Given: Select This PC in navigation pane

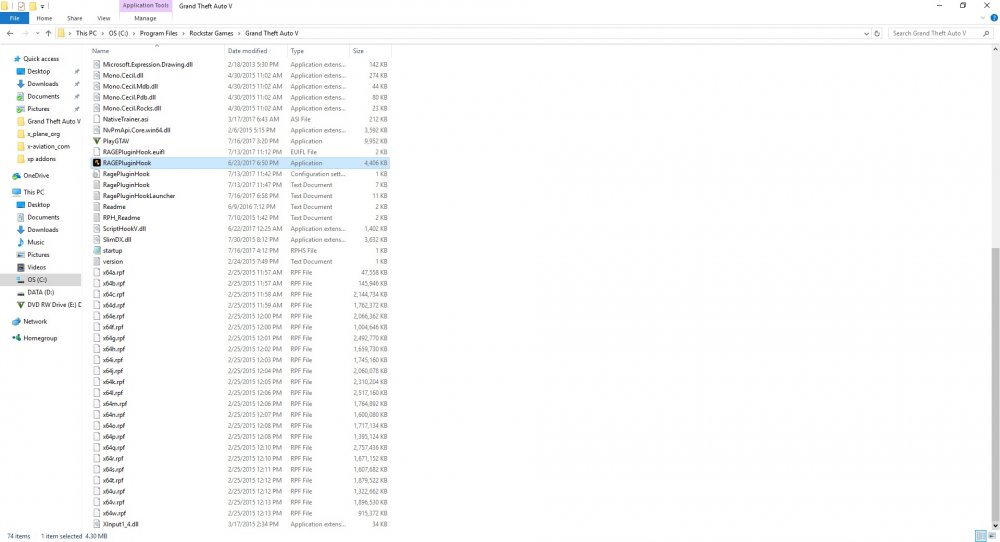Looking at the screenshot, I should coord(33,192).
